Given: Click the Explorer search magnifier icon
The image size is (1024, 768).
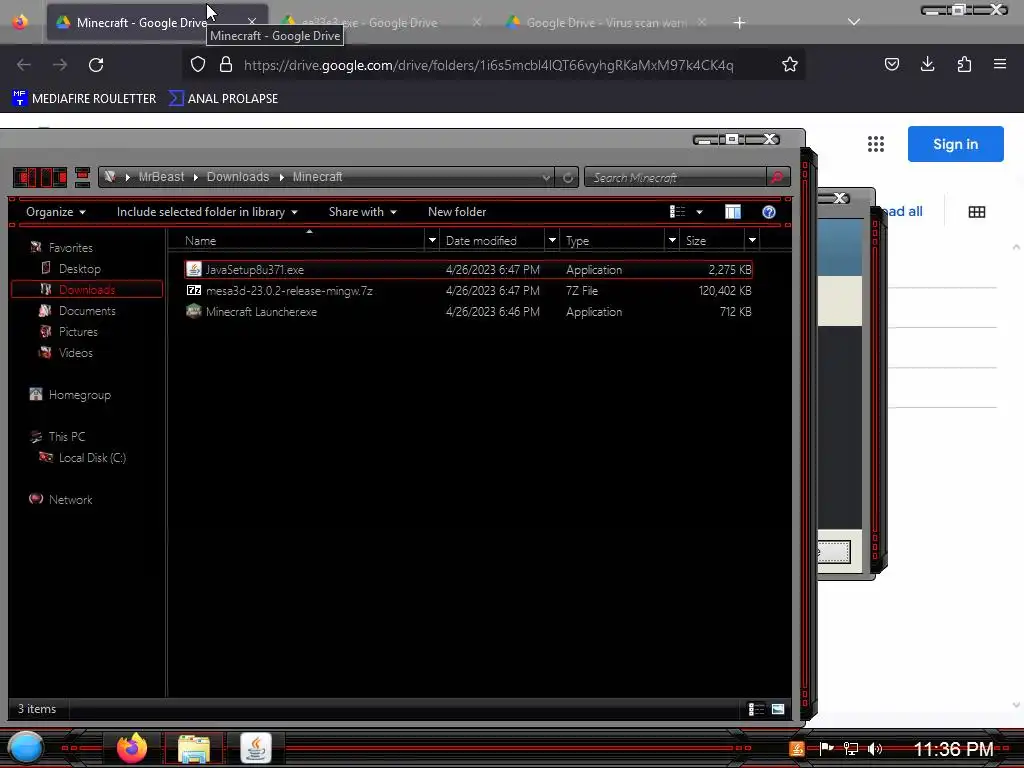Looking at the screenshot, I should 776,177.
